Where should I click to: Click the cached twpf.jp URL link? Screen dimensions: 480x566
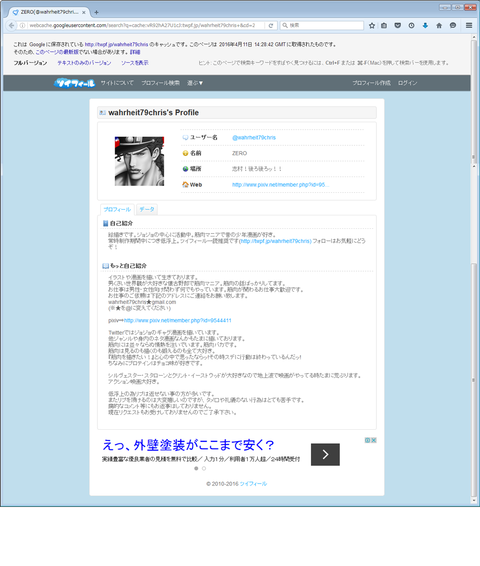pos(116,44)
